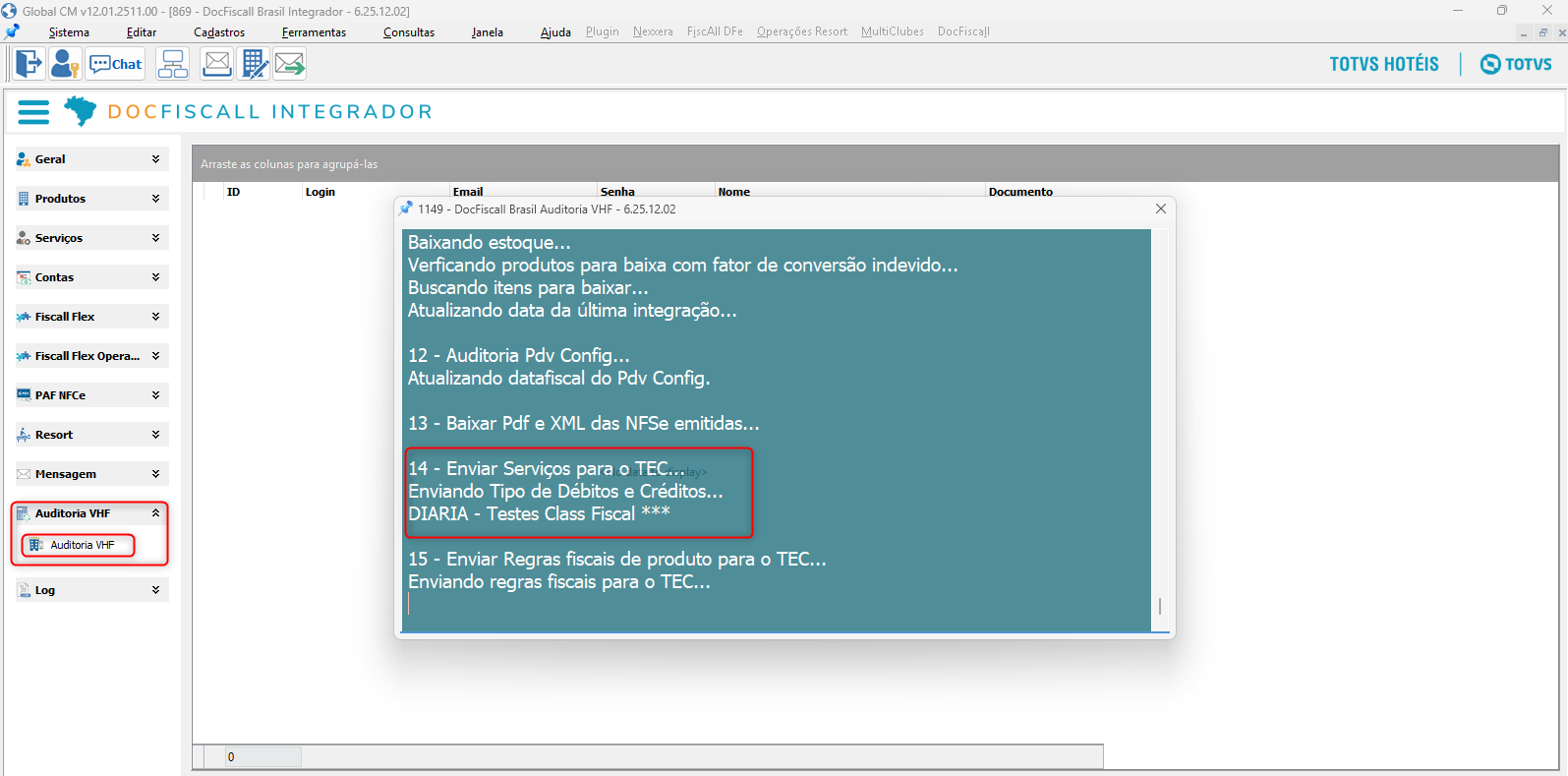Expand the Geral sidebar group chevron
The width and height of the screenshot is (1568, 776).
pyautogui.click(x=155, y=158)
